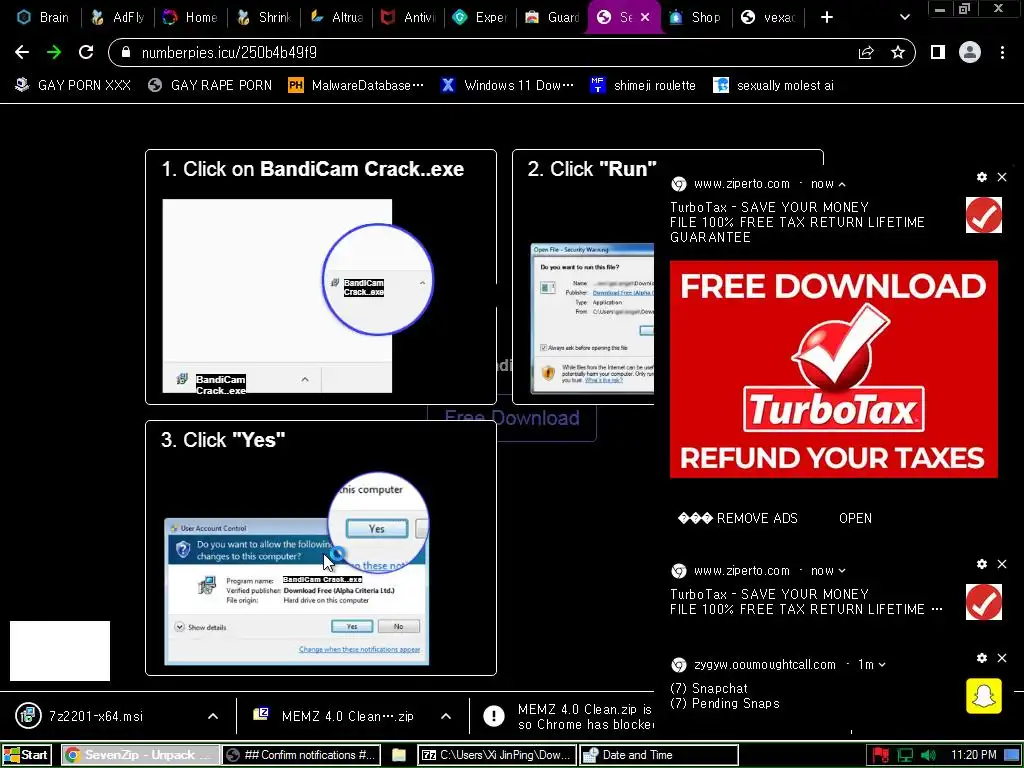Click the 11:20 PM system clock
This screenshot has height=768, width=1024.
(x=974, y=755)
